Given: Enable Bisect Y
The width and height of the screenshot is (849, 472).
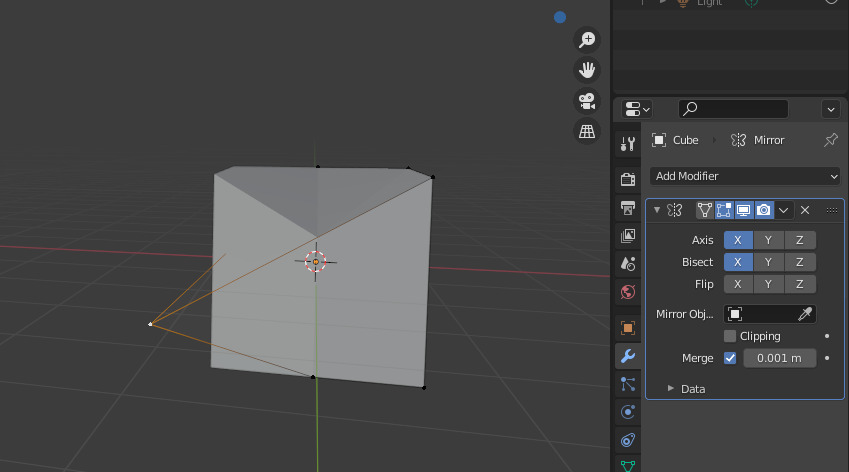Looking at the screenshot, I should click(768, 263).
